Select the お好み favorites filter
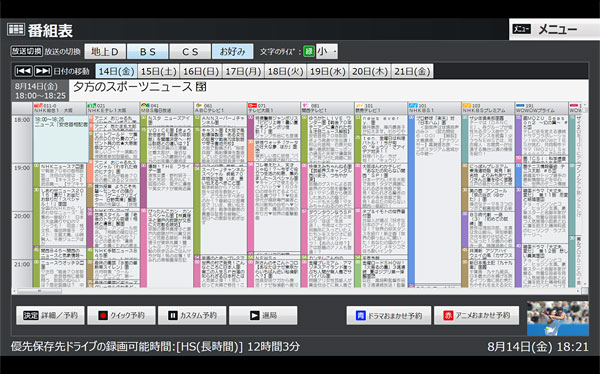Screen dimensions: 600x374 [233, 51]
